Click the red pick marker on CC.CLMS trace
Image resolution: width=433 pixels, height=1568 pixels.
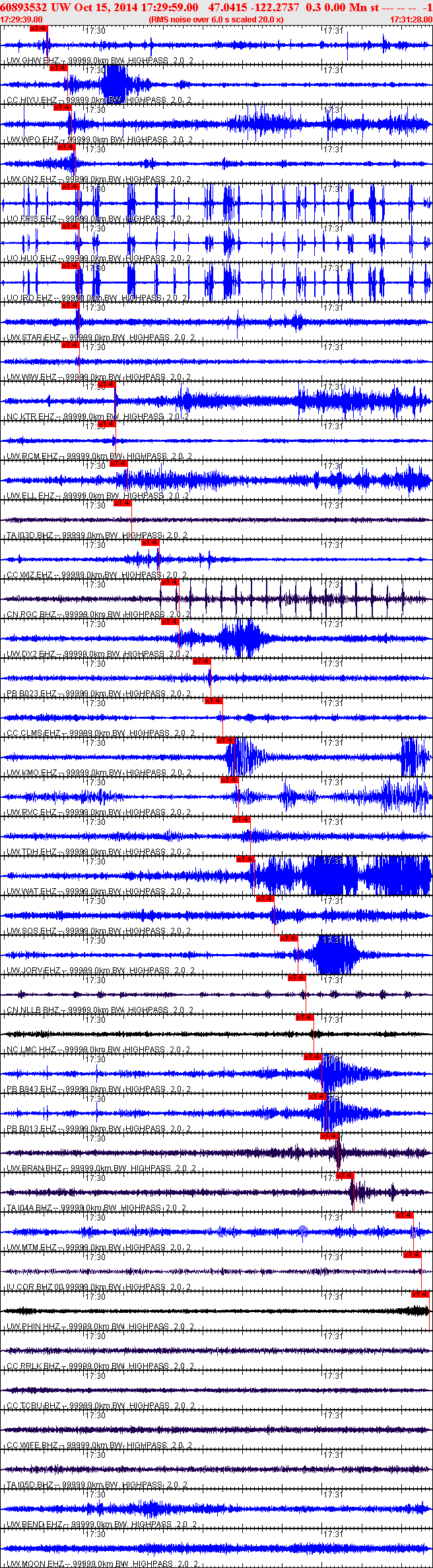pyautogui.click(x=213, y=701)
